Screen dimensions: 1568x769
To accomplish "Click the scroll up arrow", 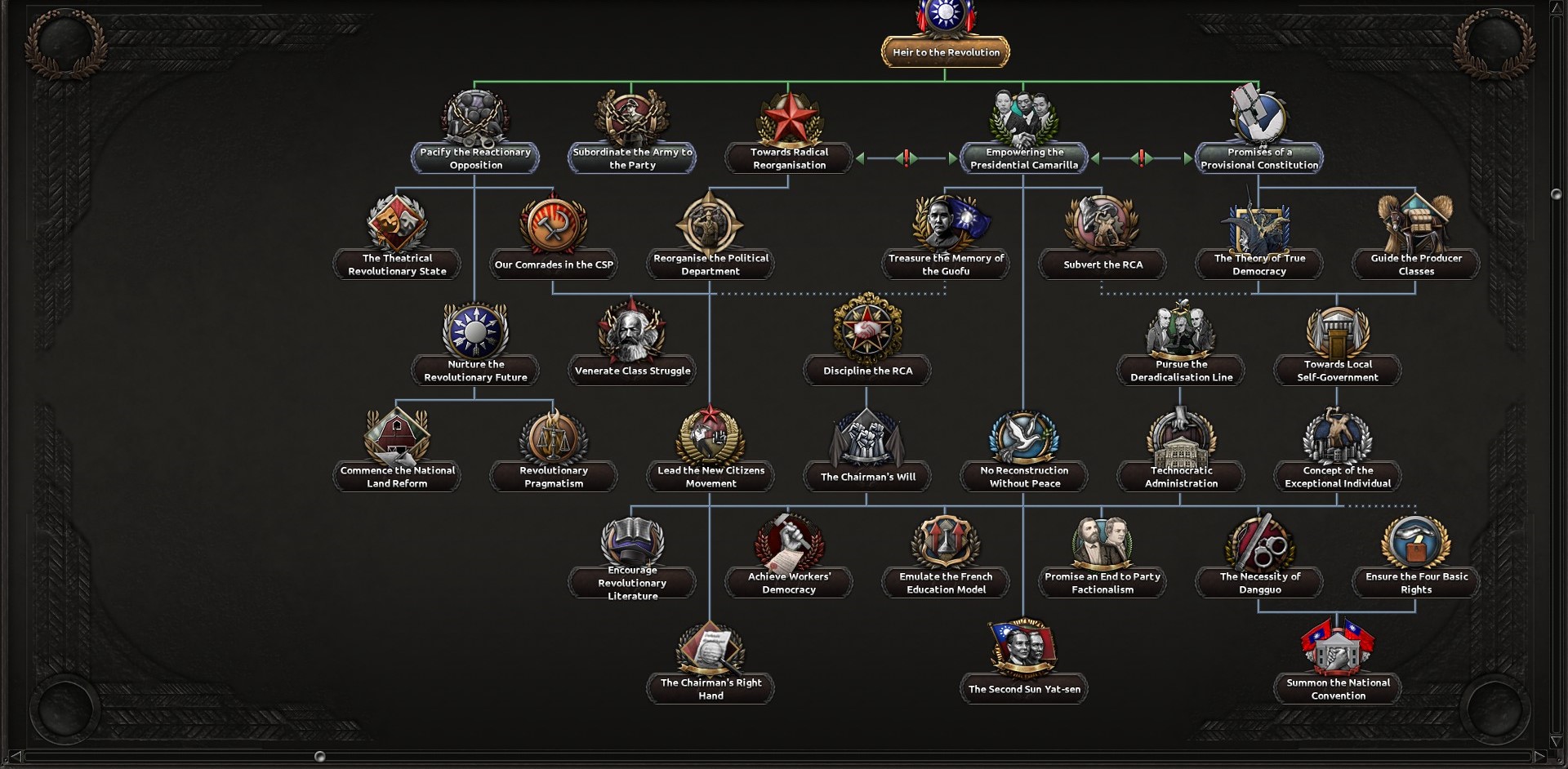I will pyautogui.click(x=1556, y=8).
